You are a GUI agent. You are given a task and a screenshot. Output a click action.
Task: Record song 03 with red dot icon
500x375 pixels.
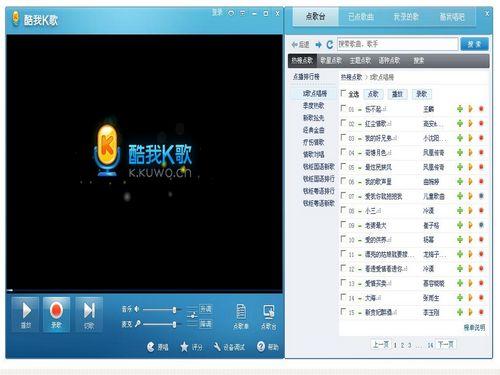click(x=481, y=138)
